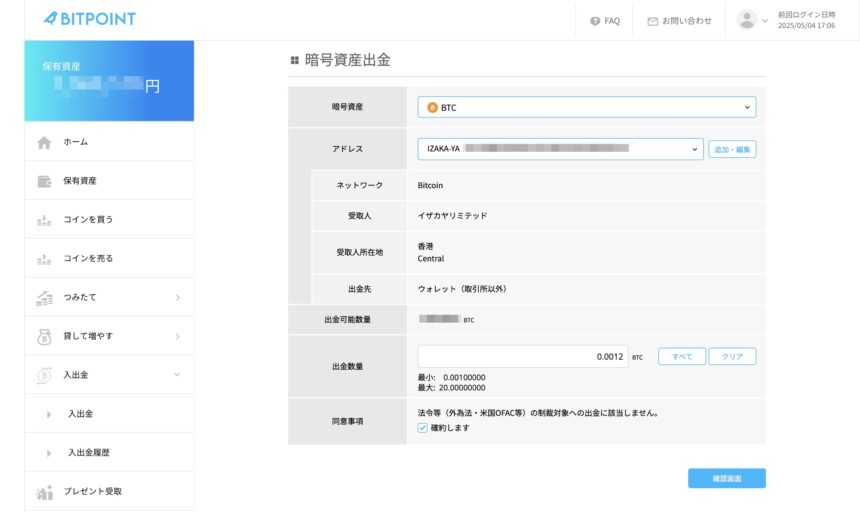
Task: Open the お問い合わせ link
Action: (x=680, y=21)
